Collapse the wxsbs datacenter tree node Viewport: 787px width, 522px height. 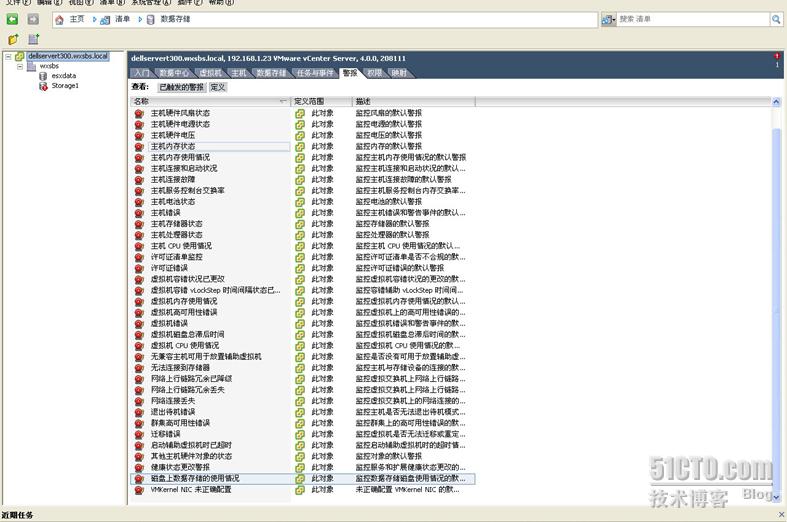click(20, 66)
